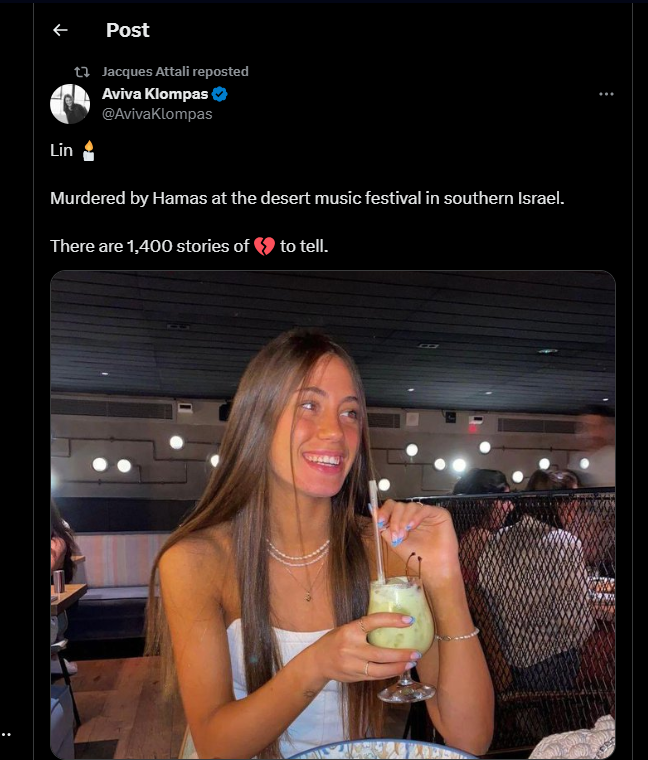Open the post's three-dot more menu

(x=606, y=94)
